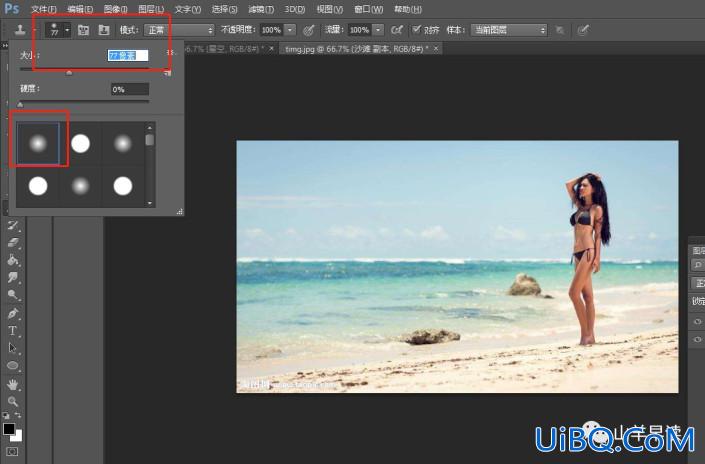705x464 pixels.
Task: Expand the 流量 flow slider arrow
Action: tap(379, 30)
